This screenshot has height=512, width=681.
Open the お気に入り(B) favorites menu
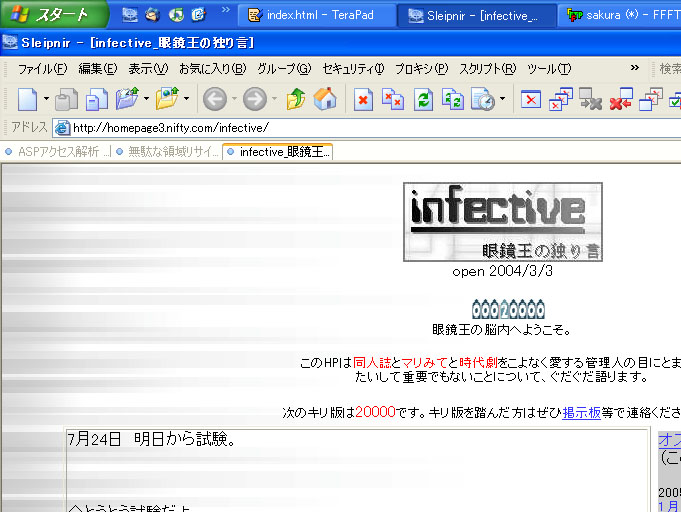tap(212, 69)
